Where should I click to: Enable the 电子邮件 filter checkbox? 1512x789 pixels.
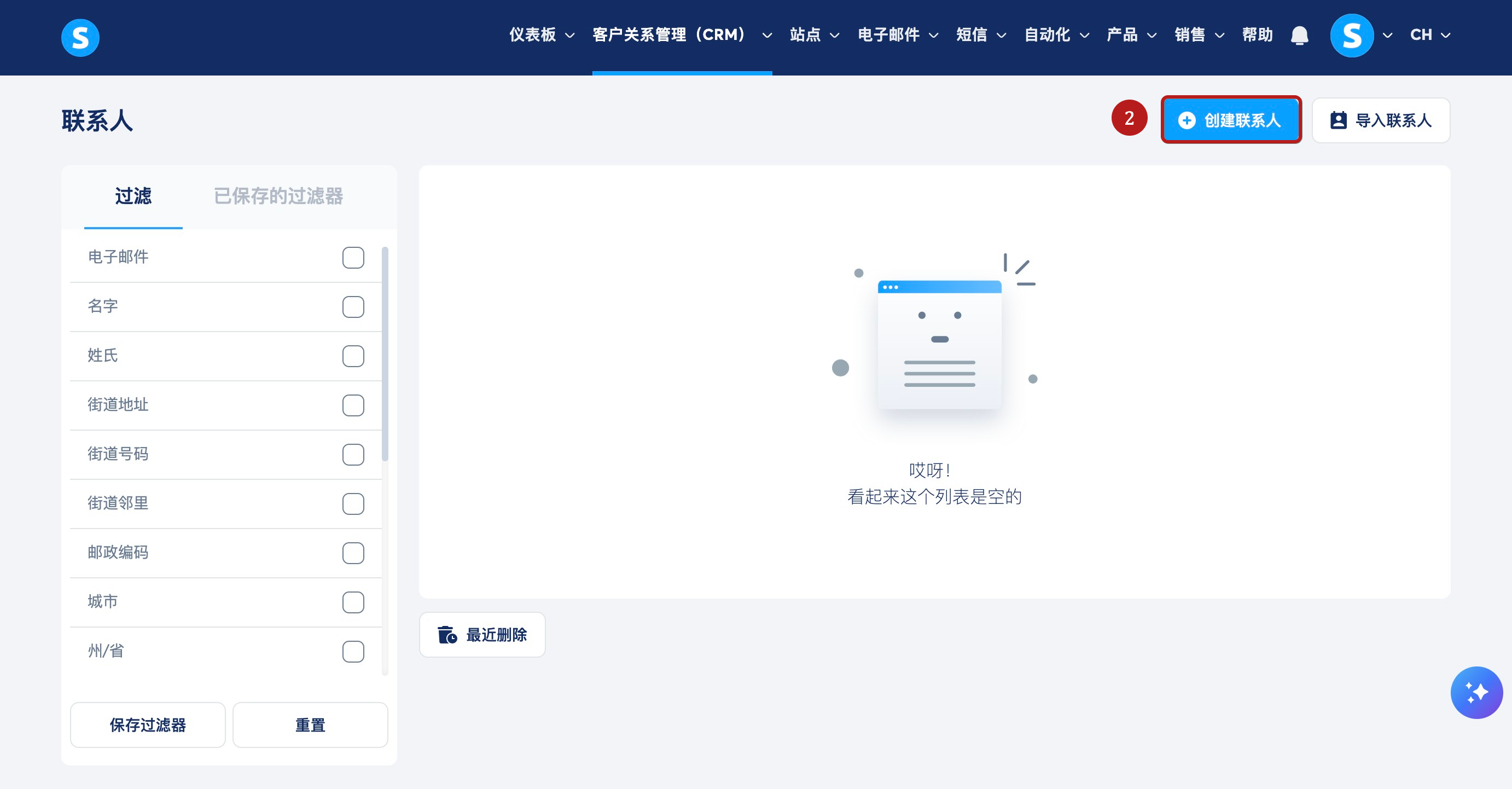pyautogui.click(x=353, y=257)
